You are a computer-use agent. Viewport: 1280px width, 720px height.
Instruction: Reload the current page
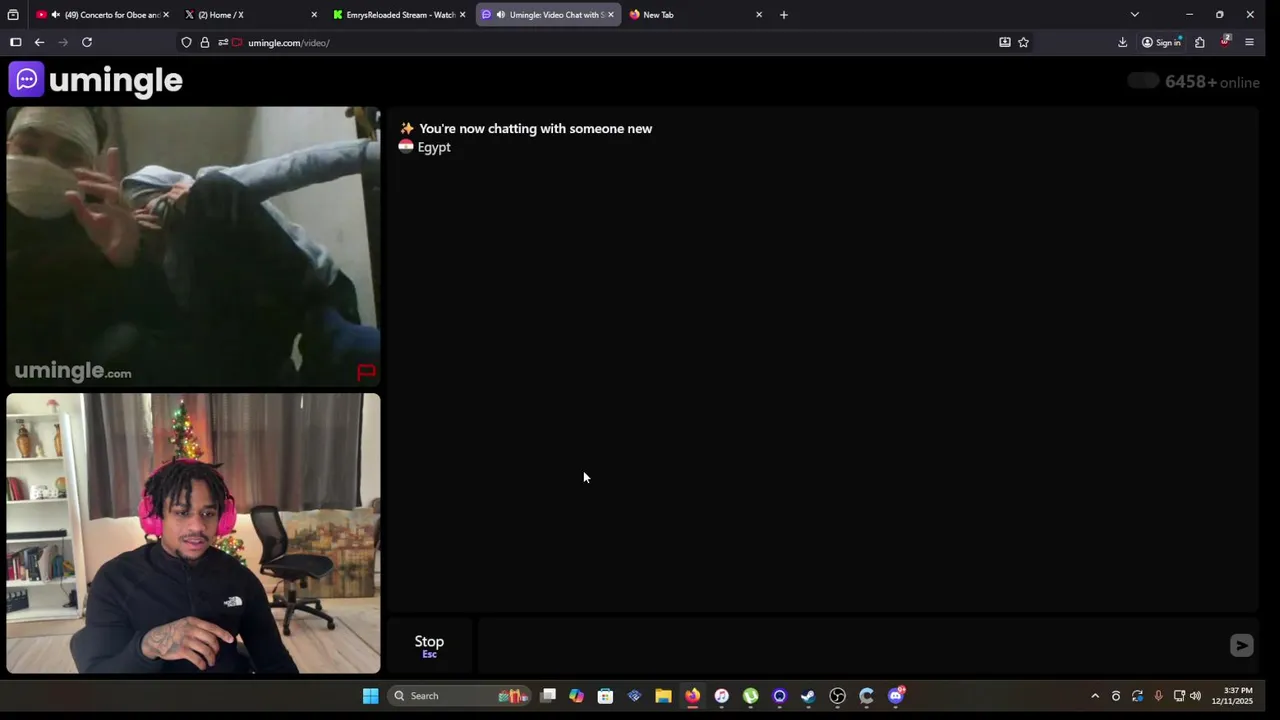point(87,42)
